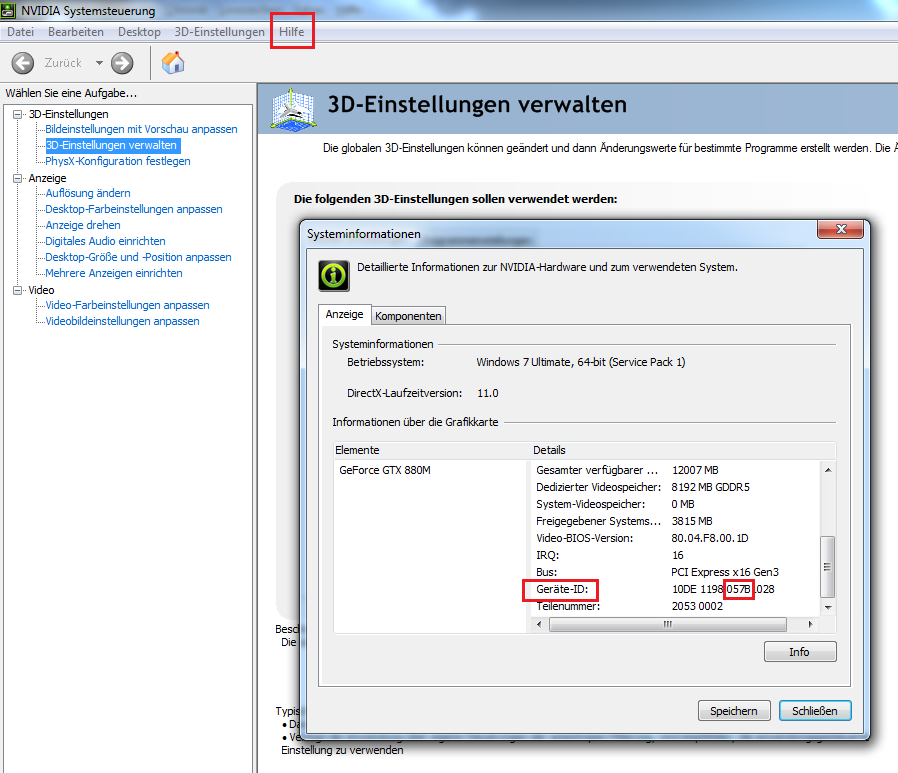Open Desktop-Größe und -Position anpassen

tap(139, 258)
